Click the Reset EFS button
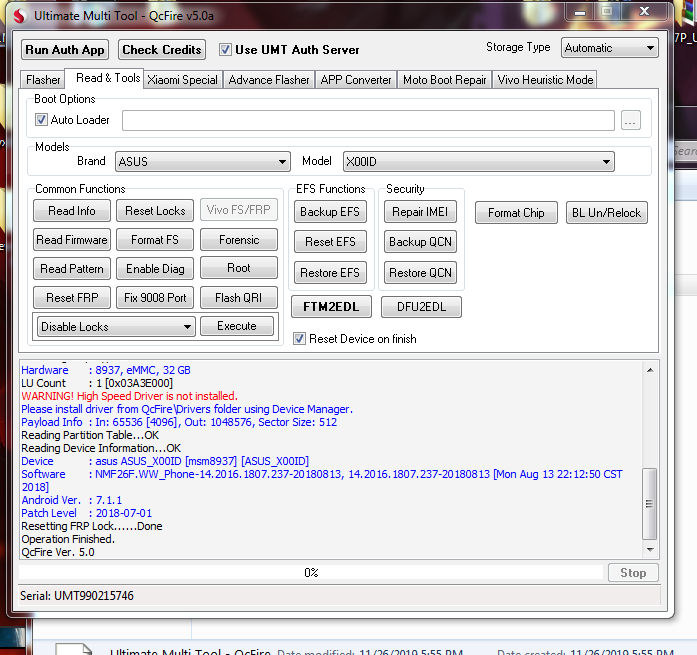This screenshot has height=655, width=697. tap(330, 242)
